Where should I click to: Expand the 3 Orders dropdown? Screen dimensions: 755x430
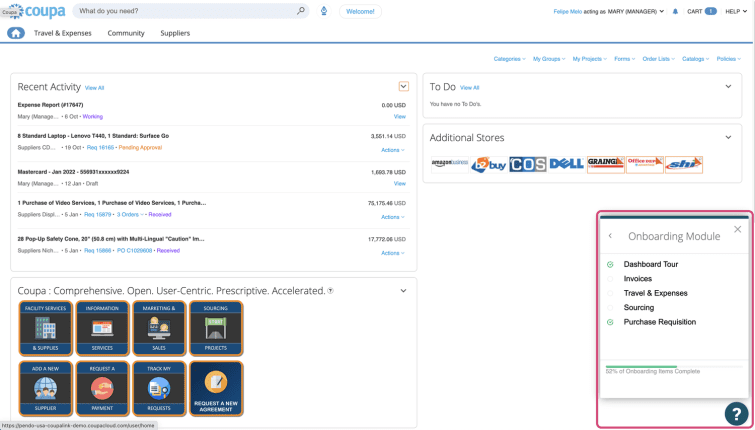coord(130,215)
